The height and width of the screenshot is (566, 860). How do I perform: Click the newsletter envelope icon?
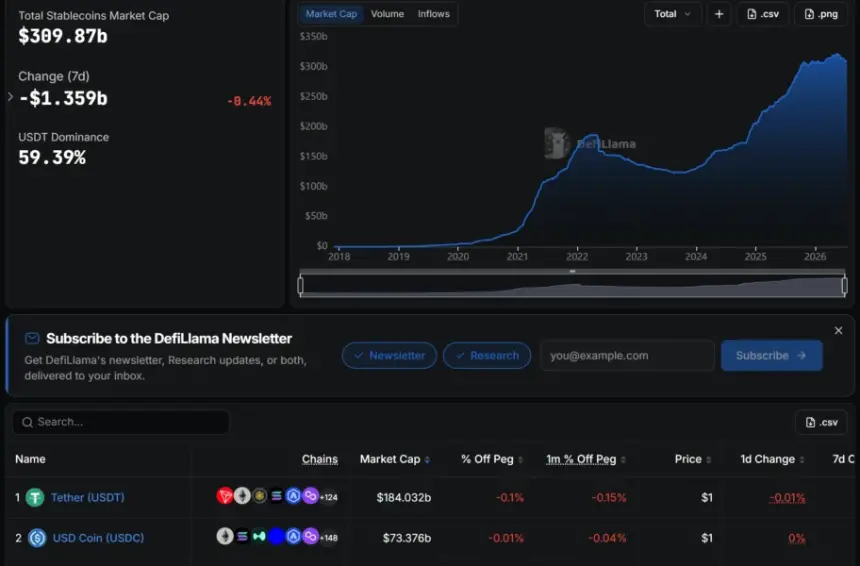32,338
